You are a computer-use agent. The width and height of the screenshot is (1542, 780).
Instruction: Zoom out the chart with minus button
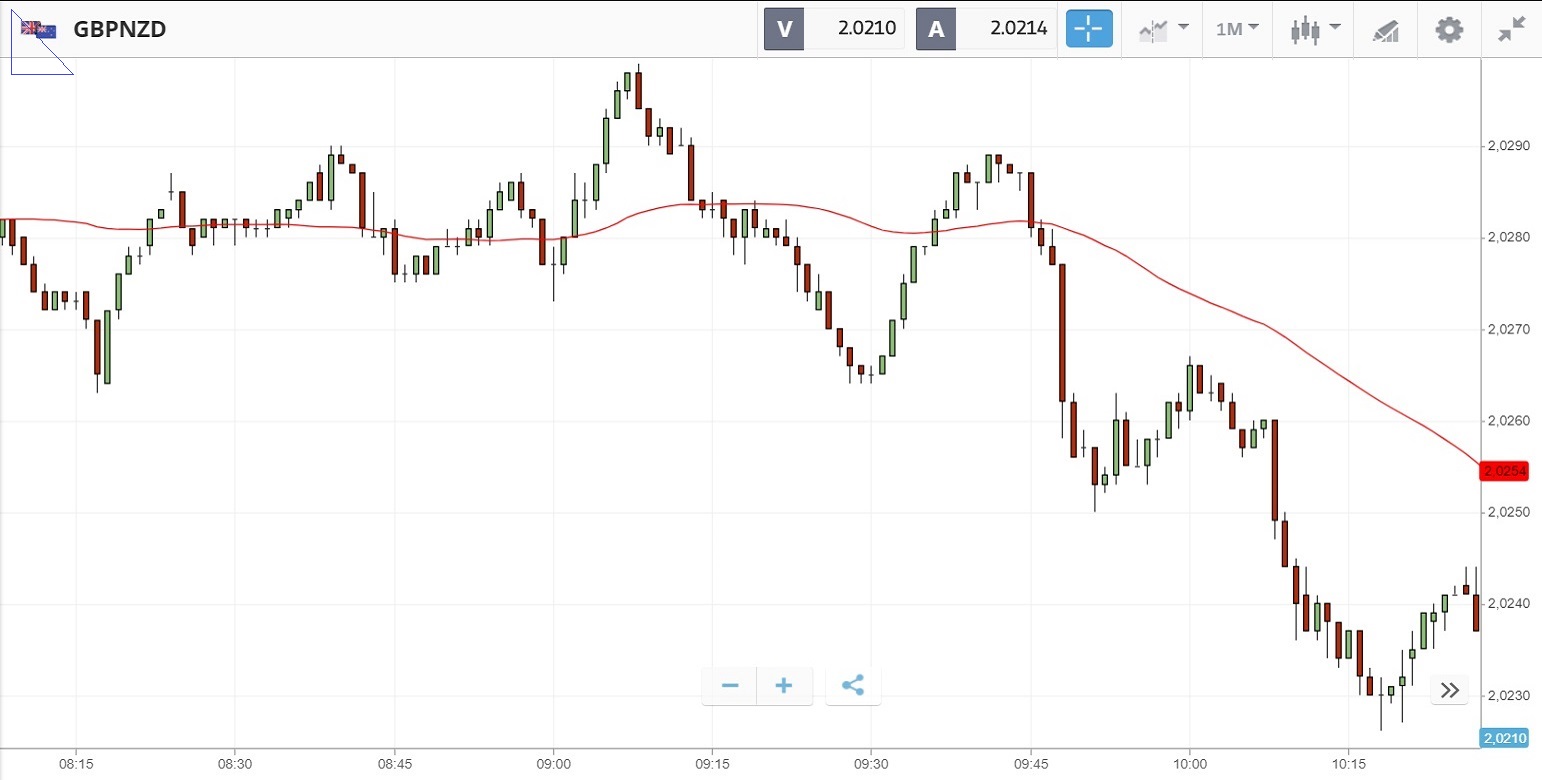click(x=730, y=686)
